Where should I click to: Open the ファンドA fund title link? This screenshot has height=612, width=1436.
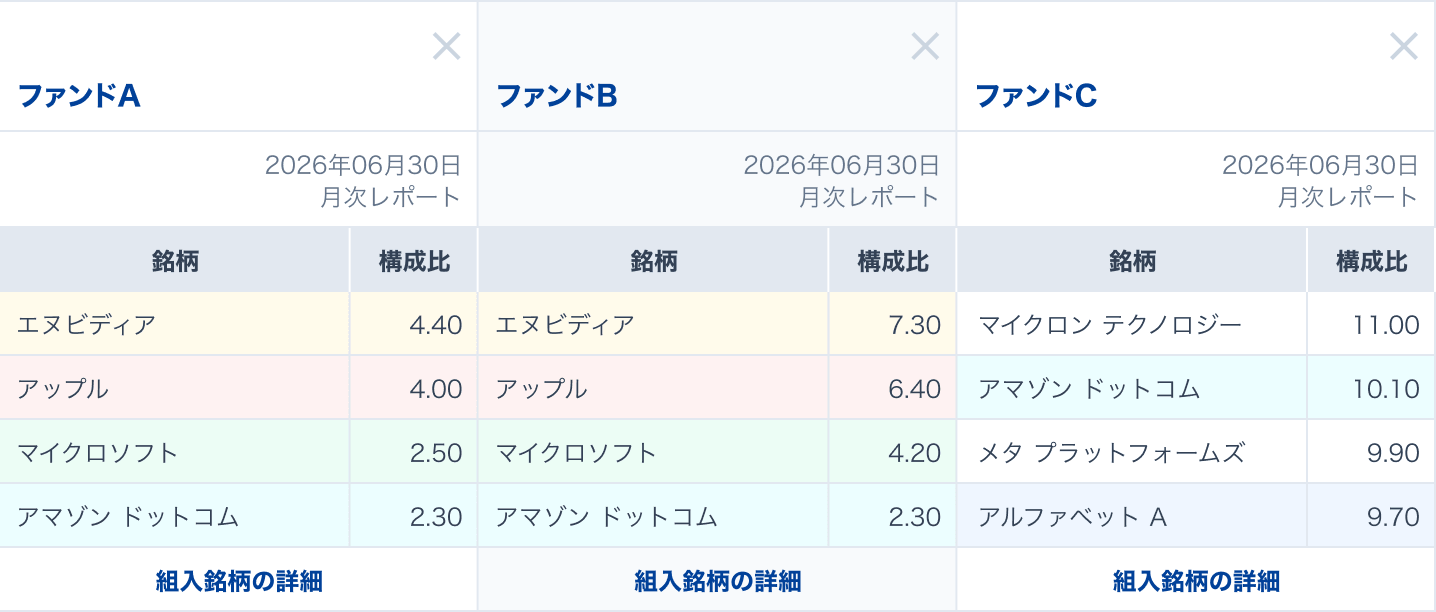click(x=79, y=96)
